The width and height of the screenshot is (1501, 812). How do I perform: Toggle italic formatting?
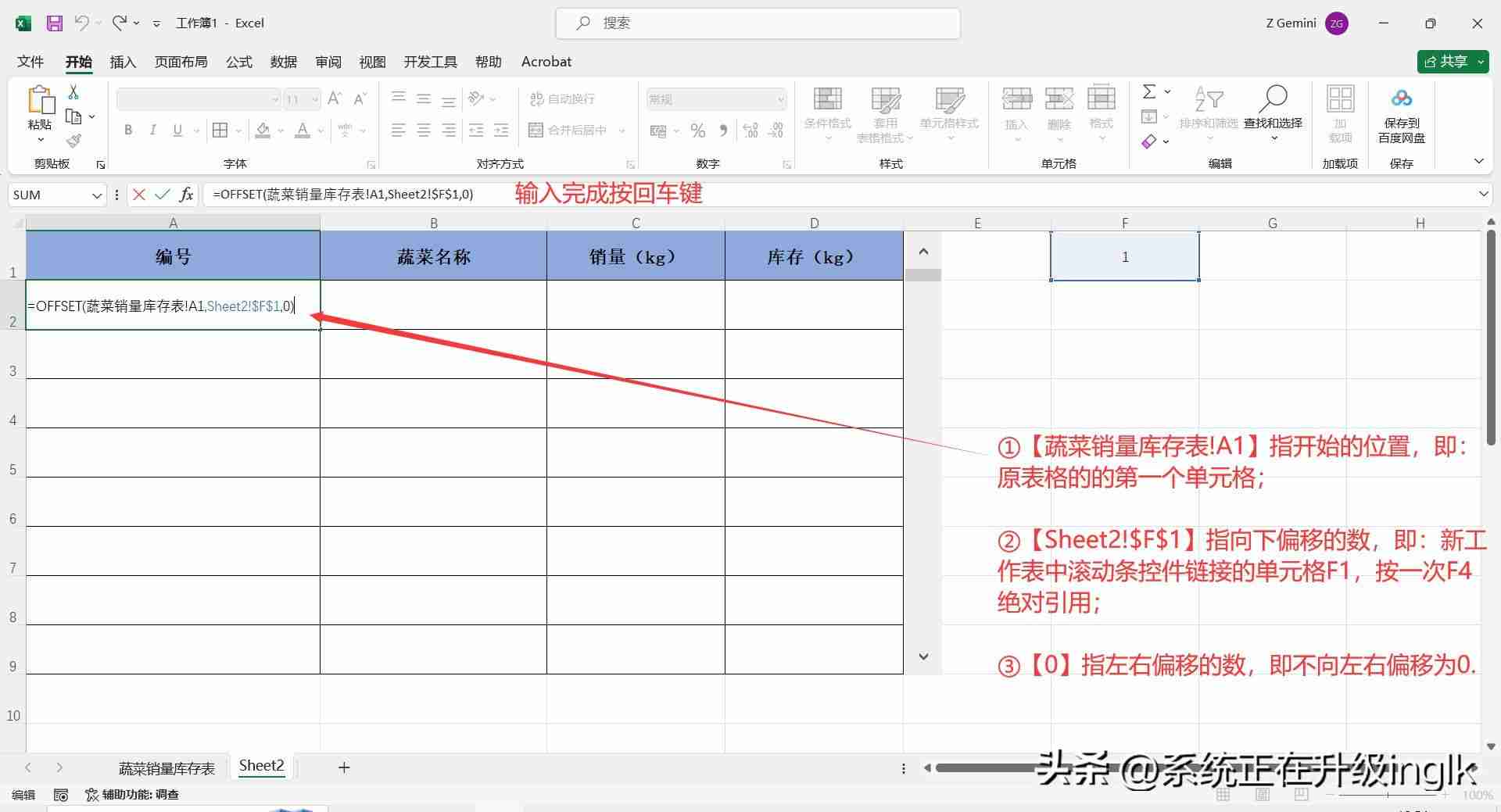coord(153,131)
